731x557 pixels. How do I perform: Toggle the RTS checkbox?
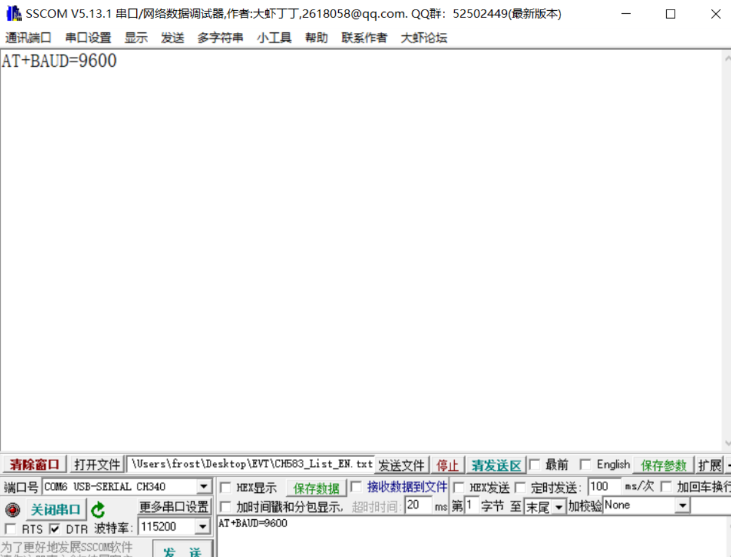10,529
